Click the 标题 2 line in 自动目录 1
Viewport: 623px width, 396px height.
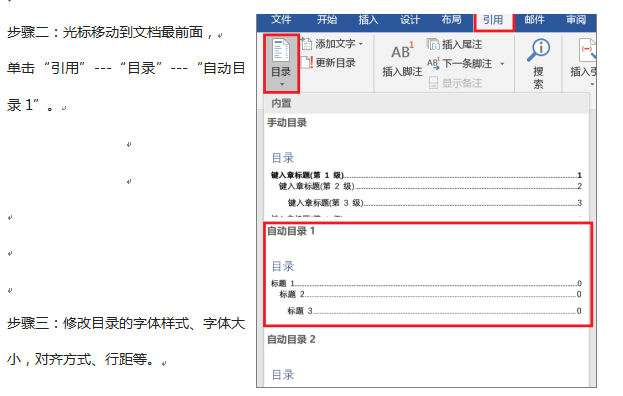[430, 294]
